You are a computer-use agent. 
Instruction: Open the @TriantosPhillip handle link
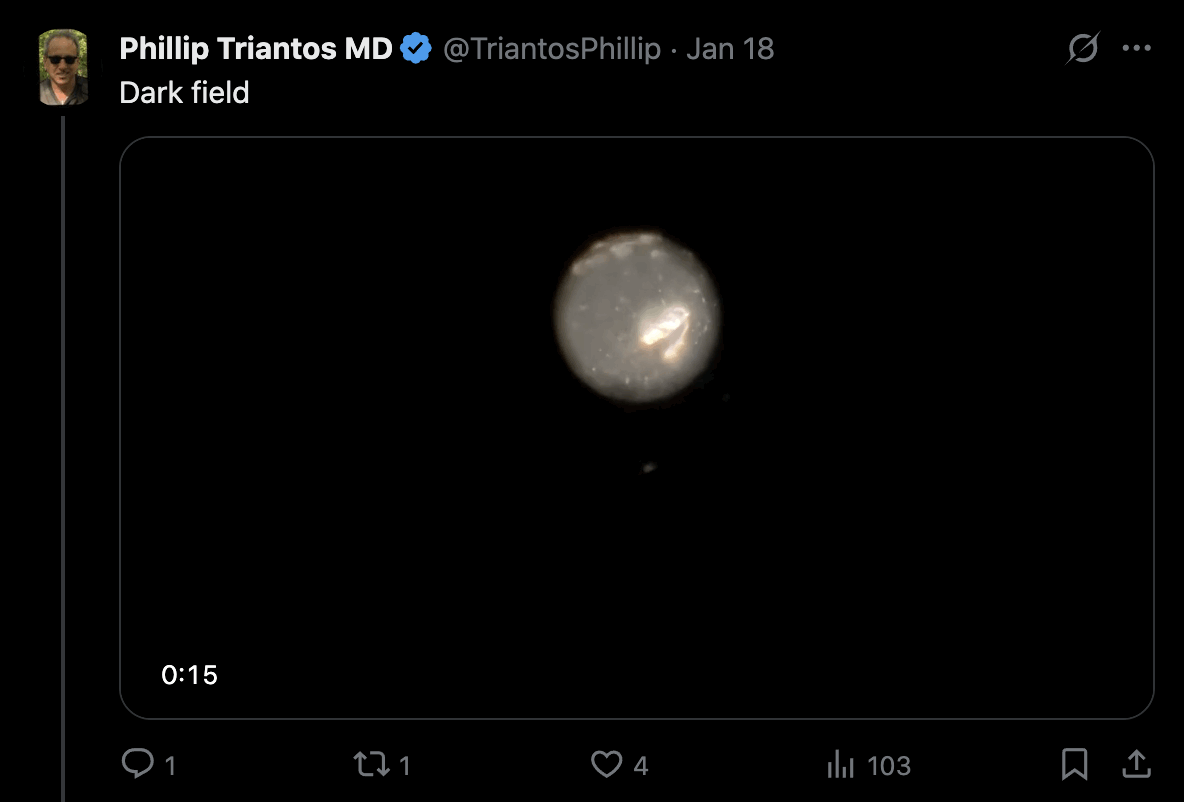click(551, 49)
